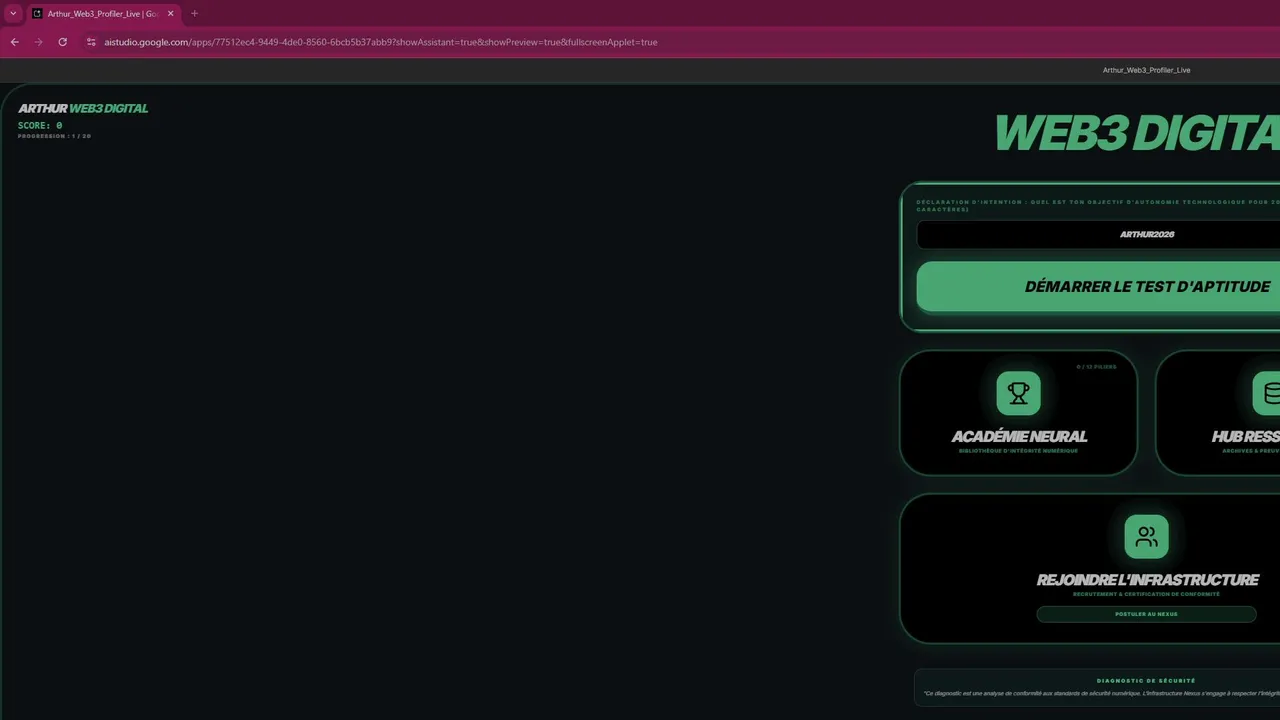
Task: Click the Rejoindre l'Infrastructure heading
Action: [x=1147, y=580]
